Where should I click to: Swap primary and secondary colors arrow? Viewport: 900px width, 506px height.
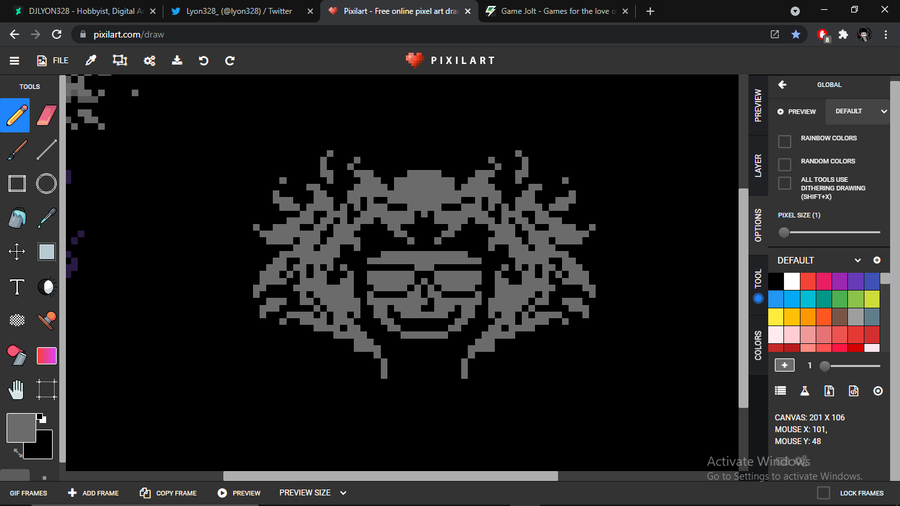[18, 453]
